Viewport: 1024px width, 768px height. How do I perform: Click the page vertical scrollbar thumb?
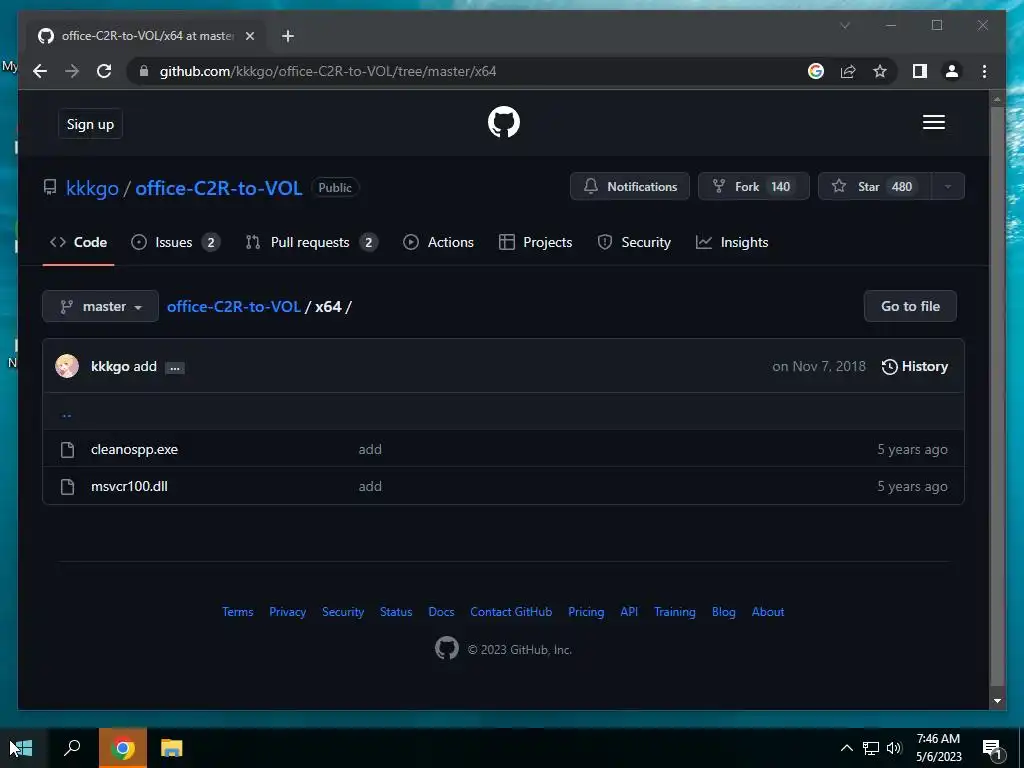[x=997, y=395]
